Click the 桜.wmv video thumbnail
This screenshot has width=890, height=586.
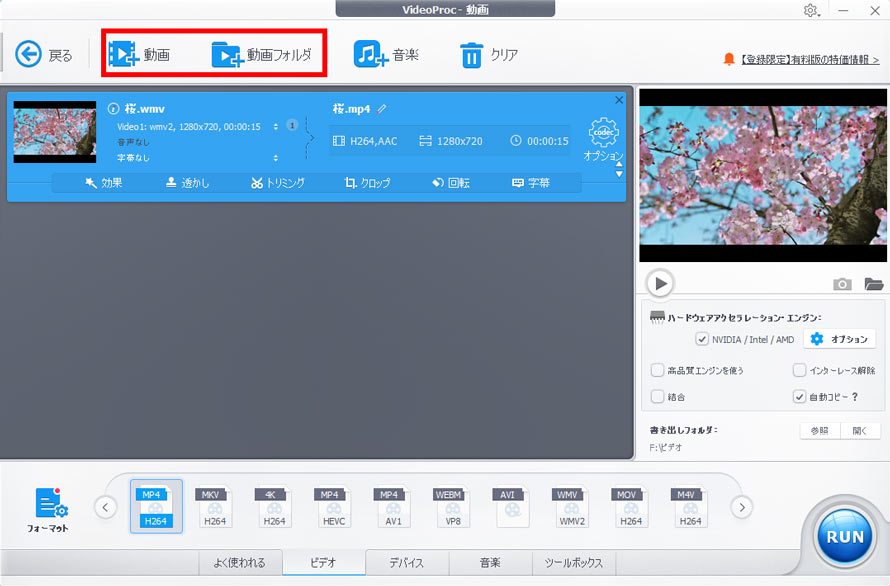54,132
